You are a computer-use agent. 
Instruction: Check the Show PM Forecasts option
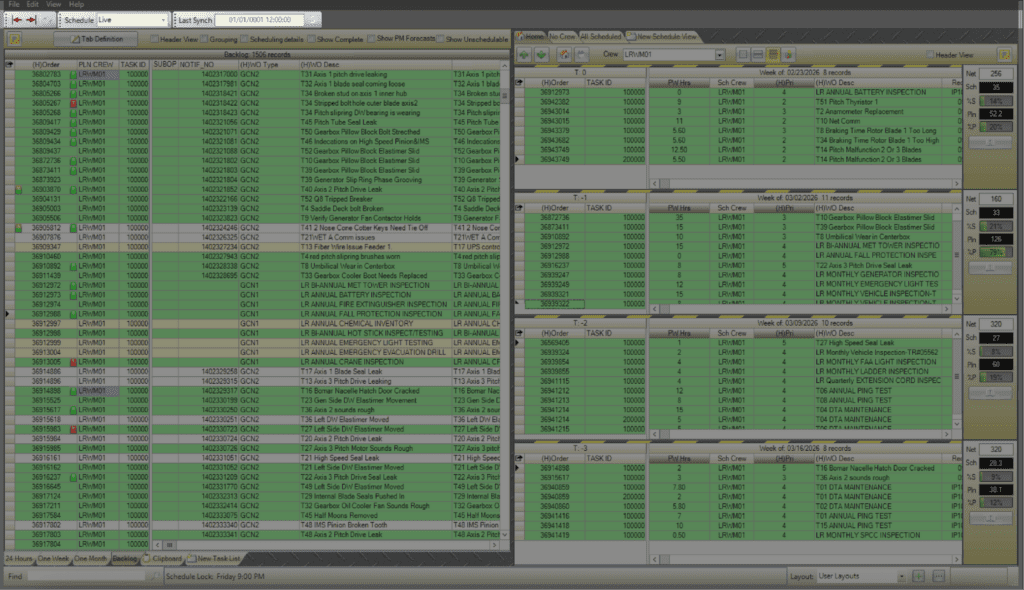click(372, 38)
